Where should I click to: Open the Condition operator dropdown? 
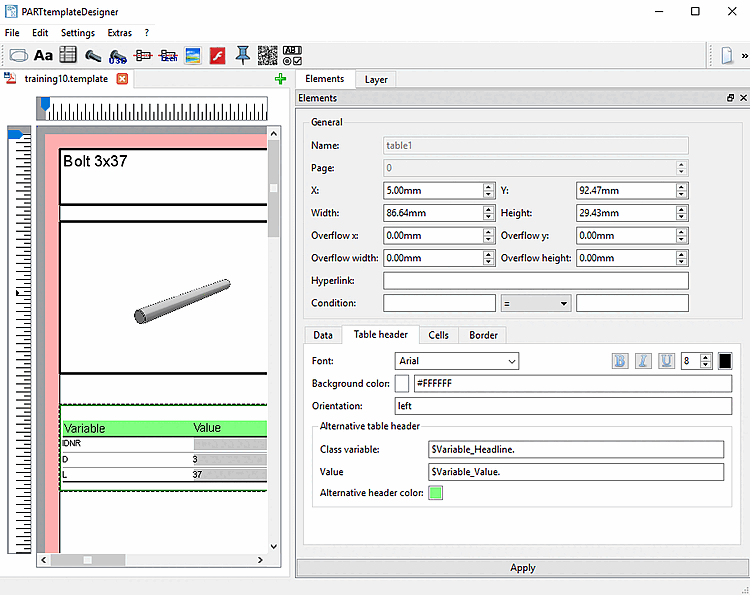(x=536, y=303)
